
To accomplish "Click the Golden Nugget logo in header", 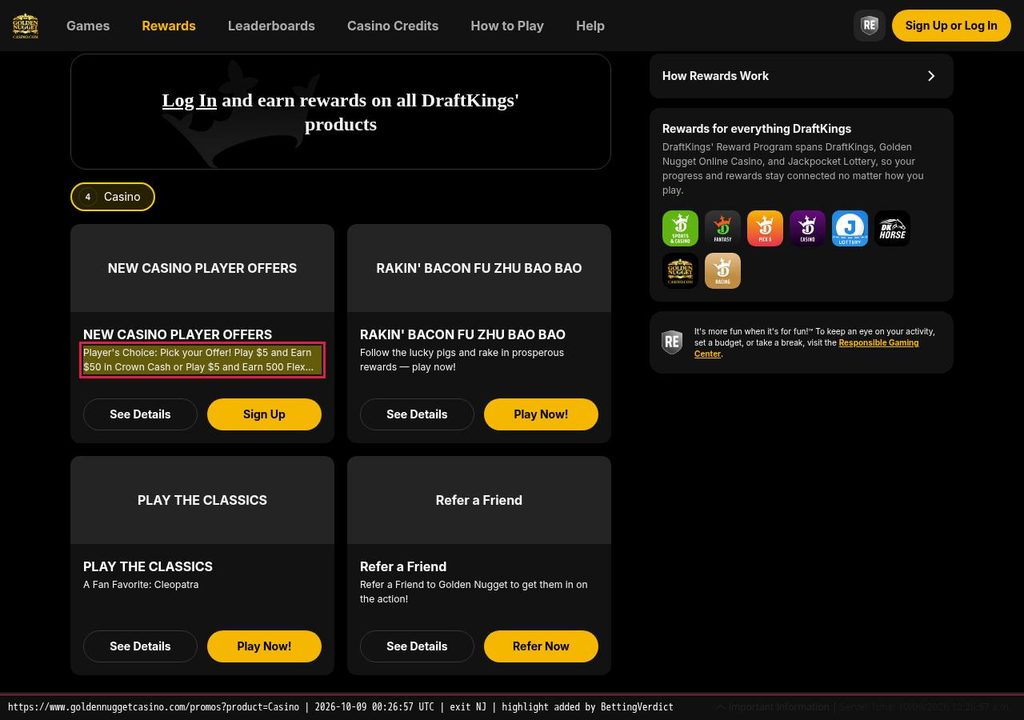I will [x=25, y=26].
